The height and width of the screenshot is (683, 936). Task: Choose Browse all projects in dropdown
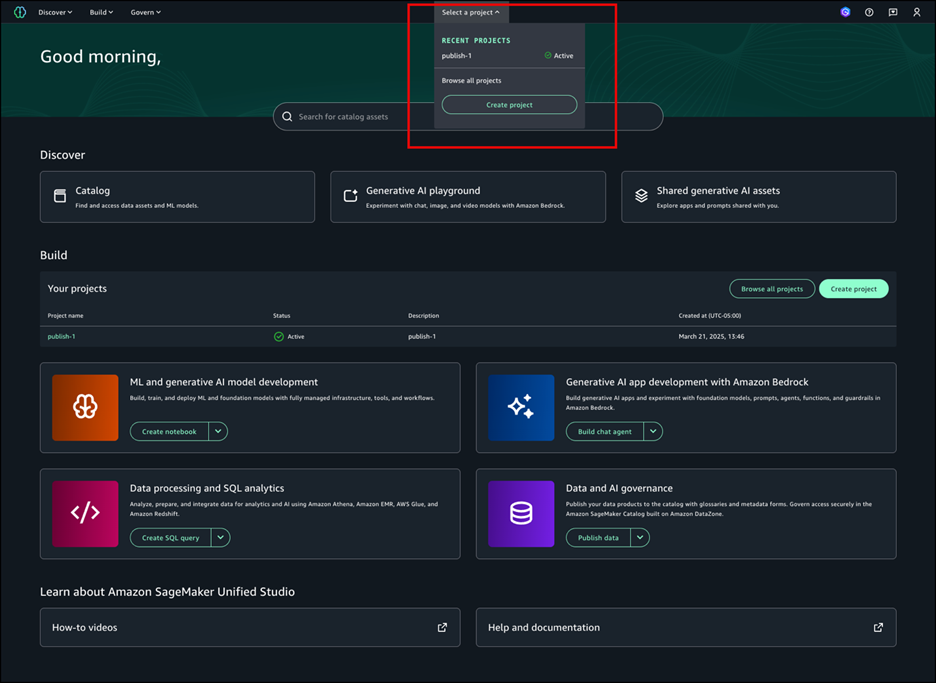[472, 81]
